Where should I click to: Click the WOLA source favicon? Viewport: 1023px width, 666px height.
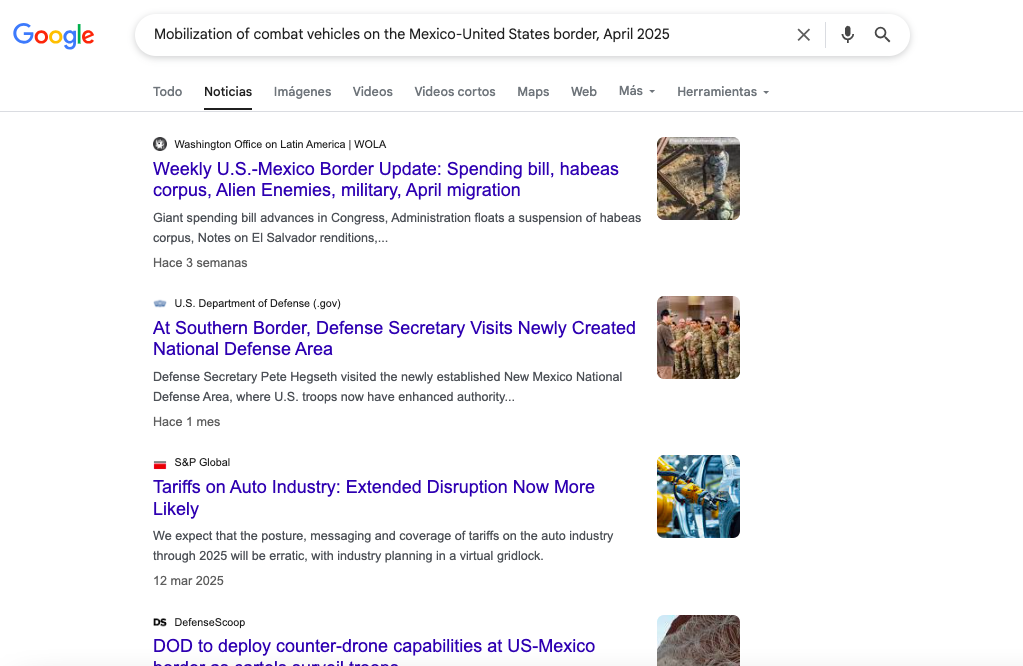(x=160, y=144)
